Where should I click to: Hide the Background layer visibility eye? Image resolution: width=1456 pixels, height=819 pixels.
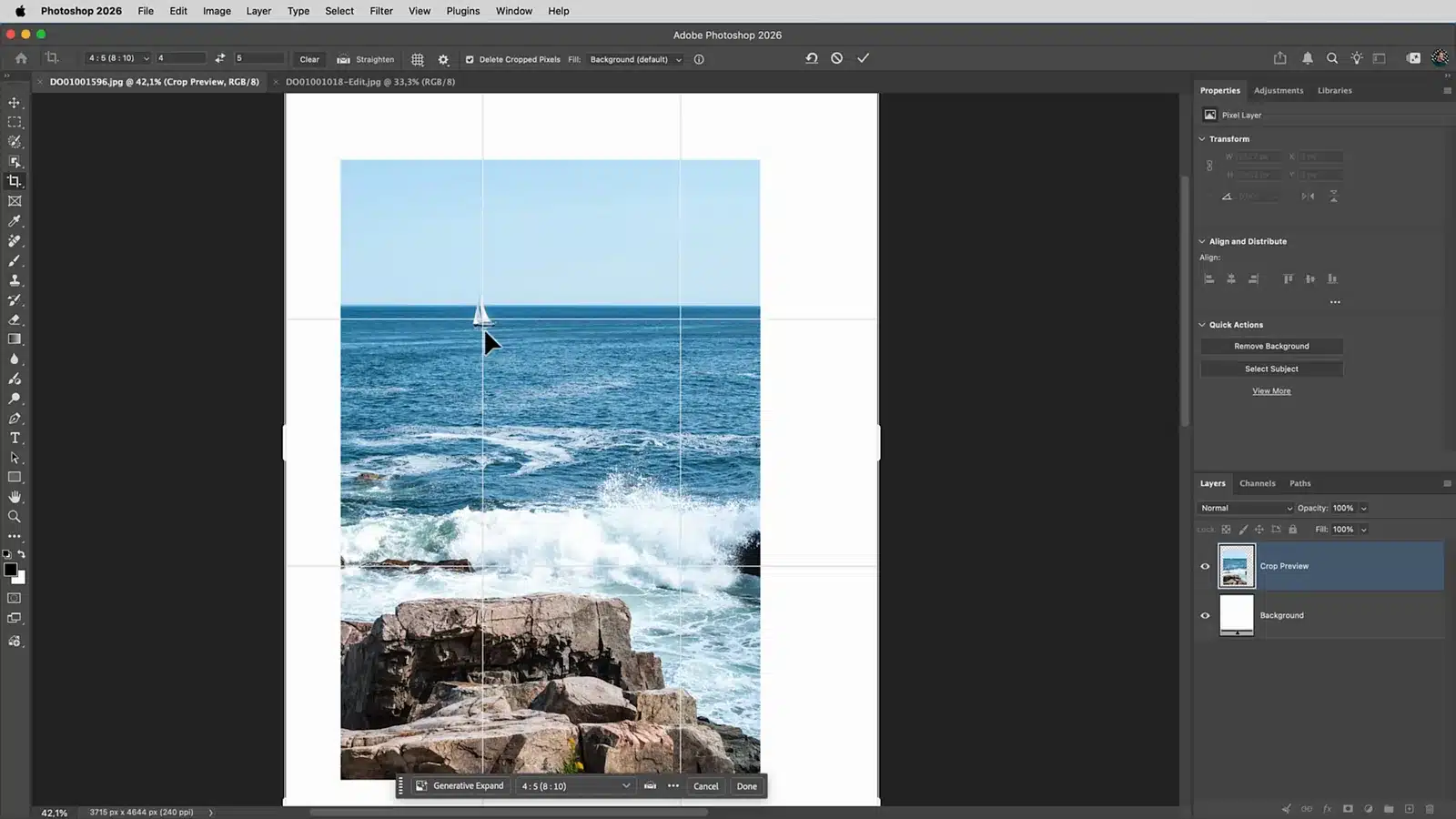pos(1205,615)
